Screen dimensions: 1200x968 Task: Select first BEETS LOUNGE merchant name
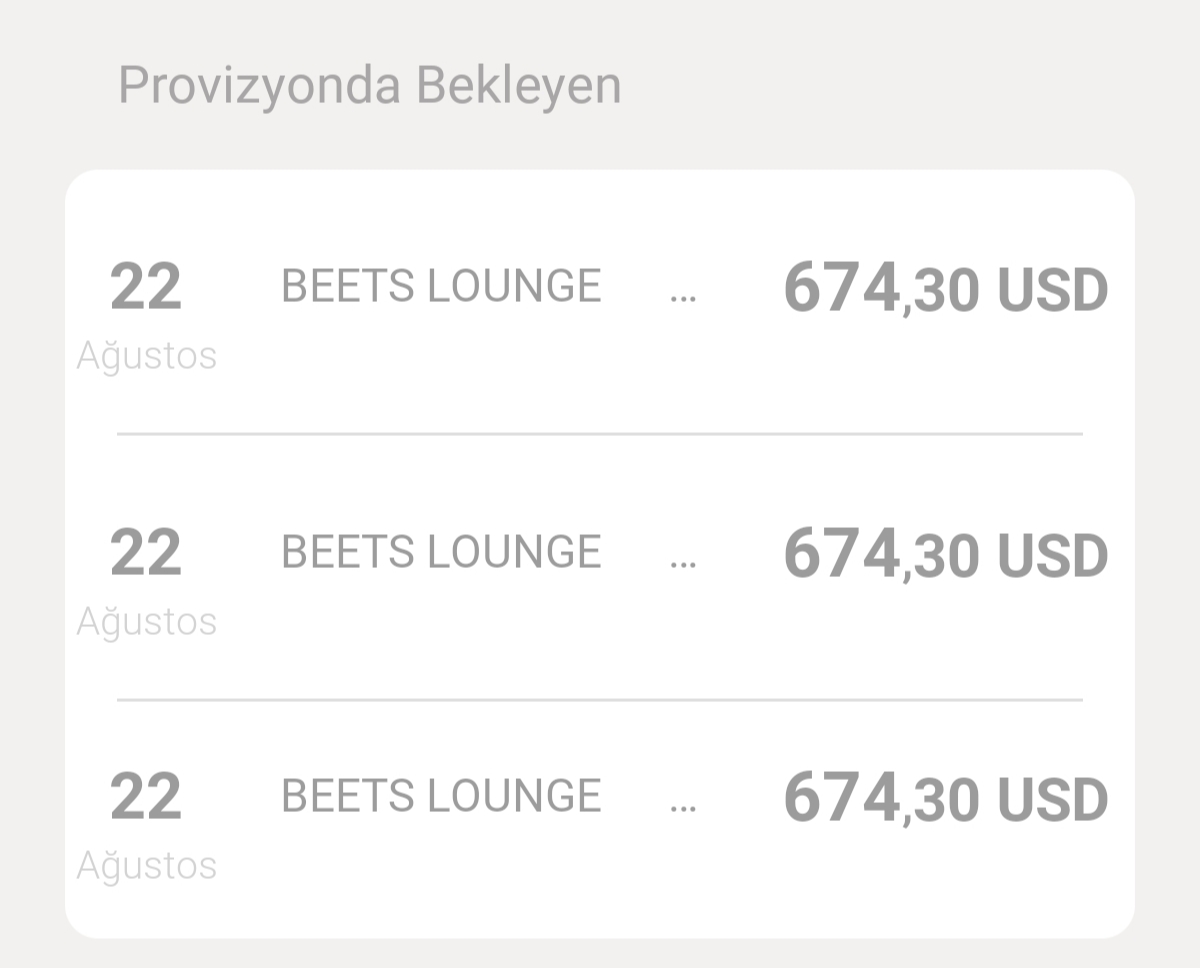(441, 286)
